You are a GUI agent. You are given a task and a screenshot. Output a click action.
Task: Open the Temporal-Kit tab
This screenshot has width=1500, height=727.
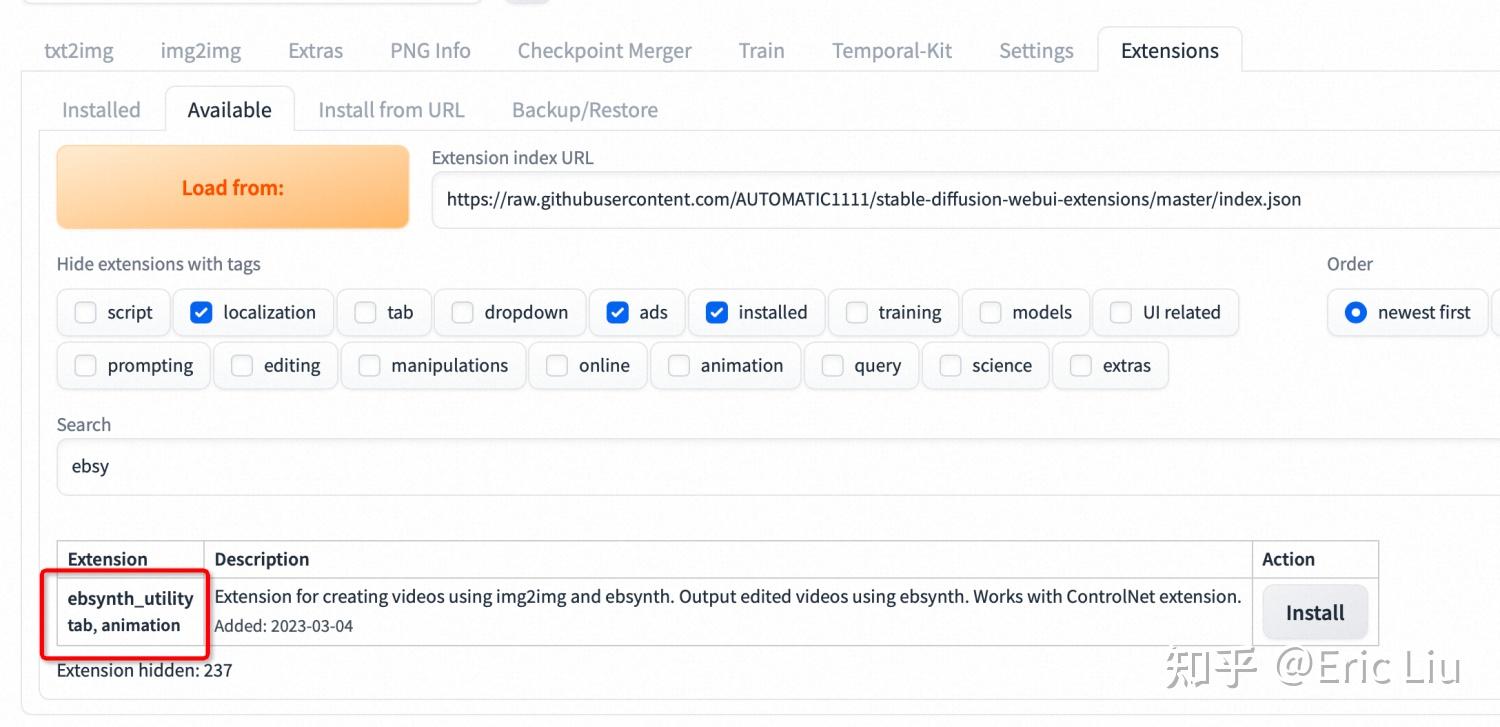click(x=892, y=51)
